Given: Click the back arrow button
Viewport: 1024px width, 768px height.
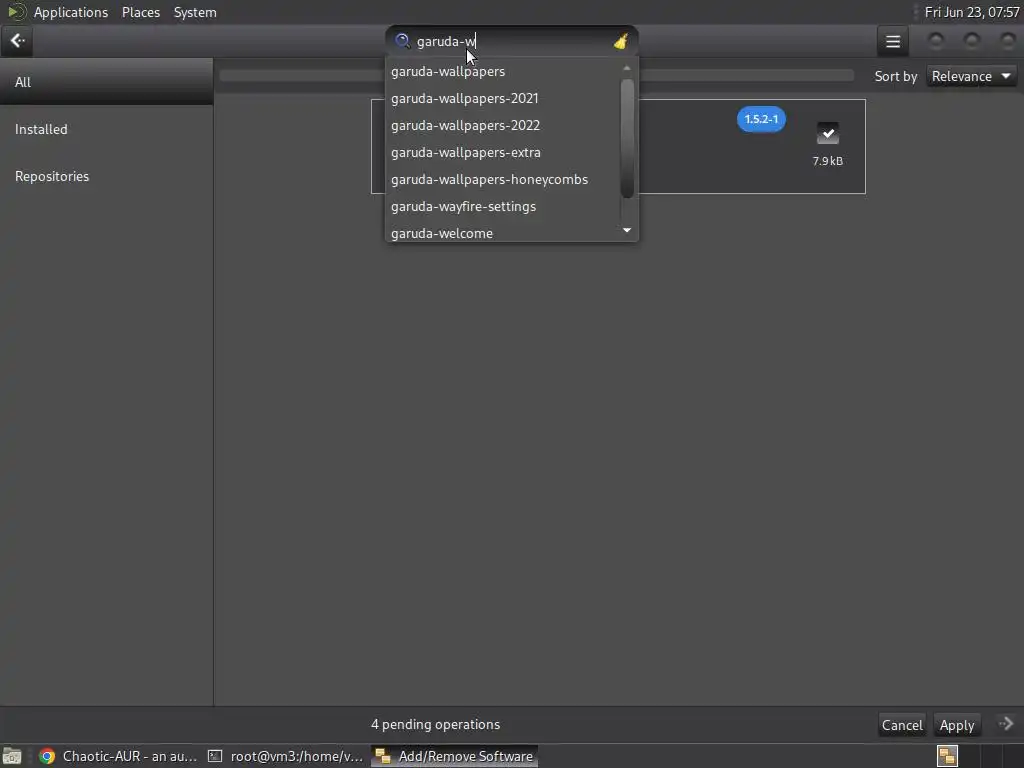Looking at the screenshot, I should point(18,41).
